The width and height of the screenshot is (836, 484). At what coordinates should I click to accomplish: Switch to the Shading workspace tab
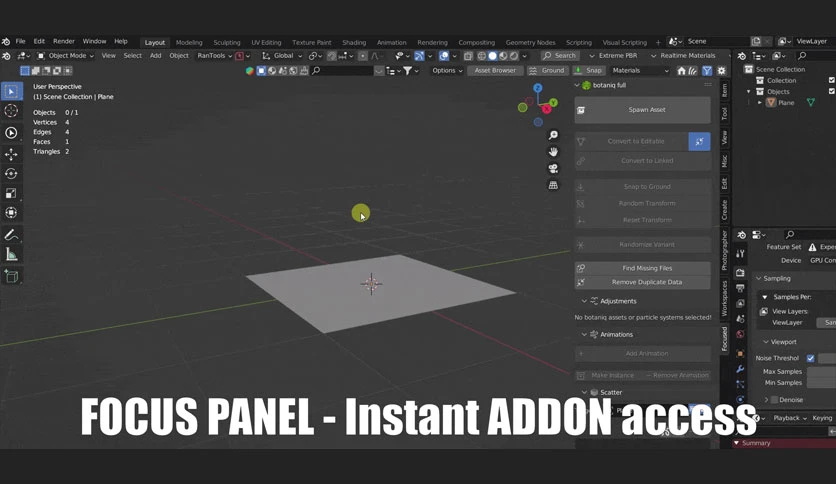pos(354,43)
